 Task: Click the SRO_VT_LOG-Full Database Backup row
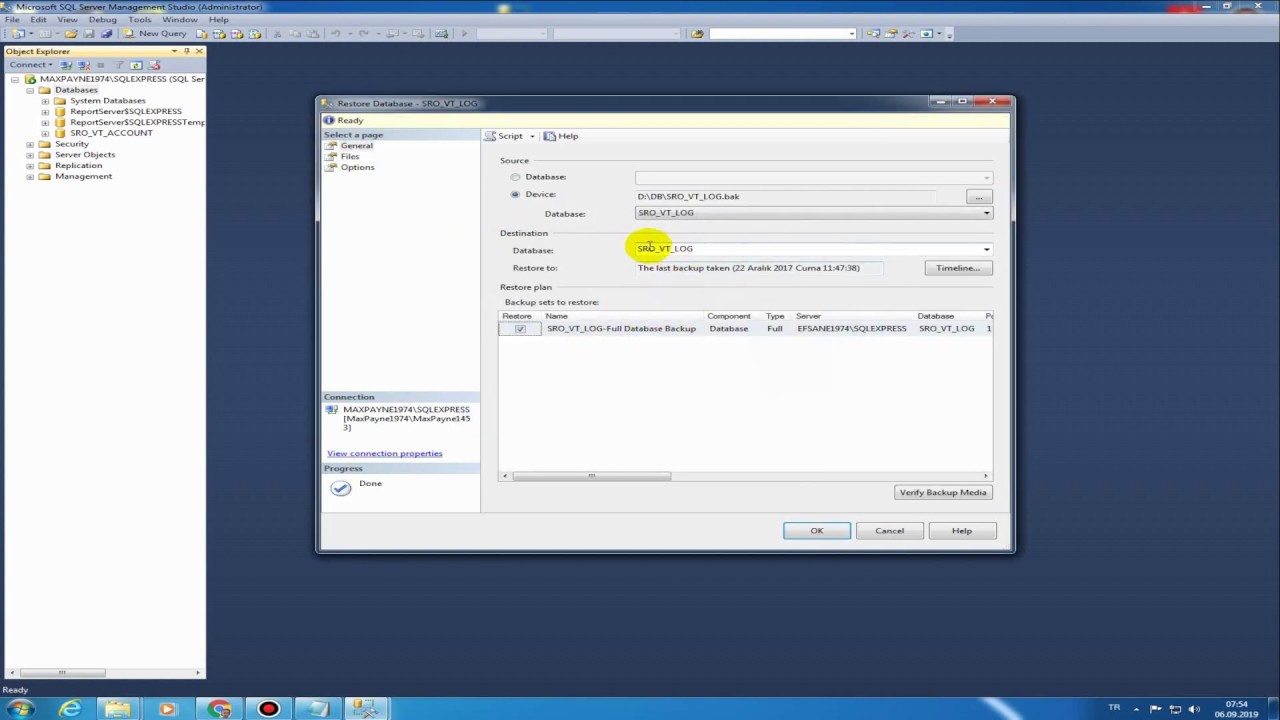click(745, 329)
